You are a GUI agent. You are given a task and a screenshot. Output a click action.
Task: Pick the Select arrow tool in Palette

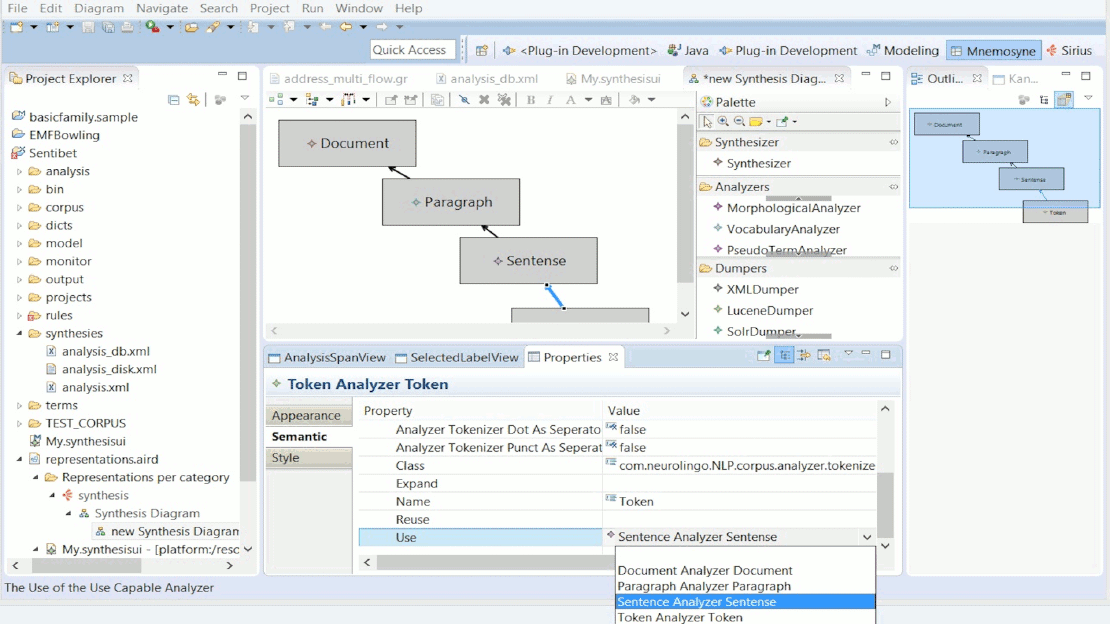706,122
